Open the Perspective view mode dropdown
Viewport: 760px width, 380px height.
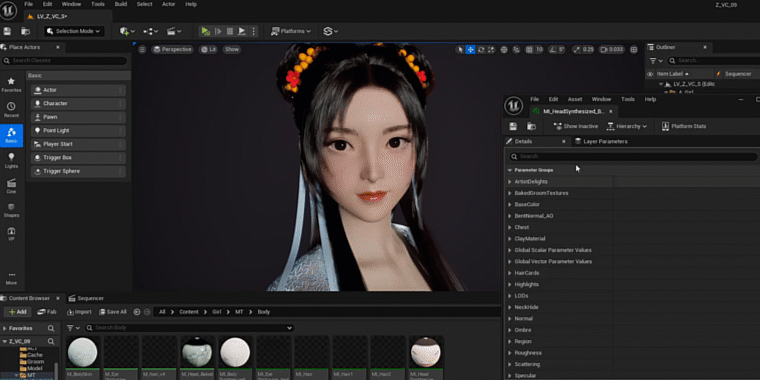(172, 49)
